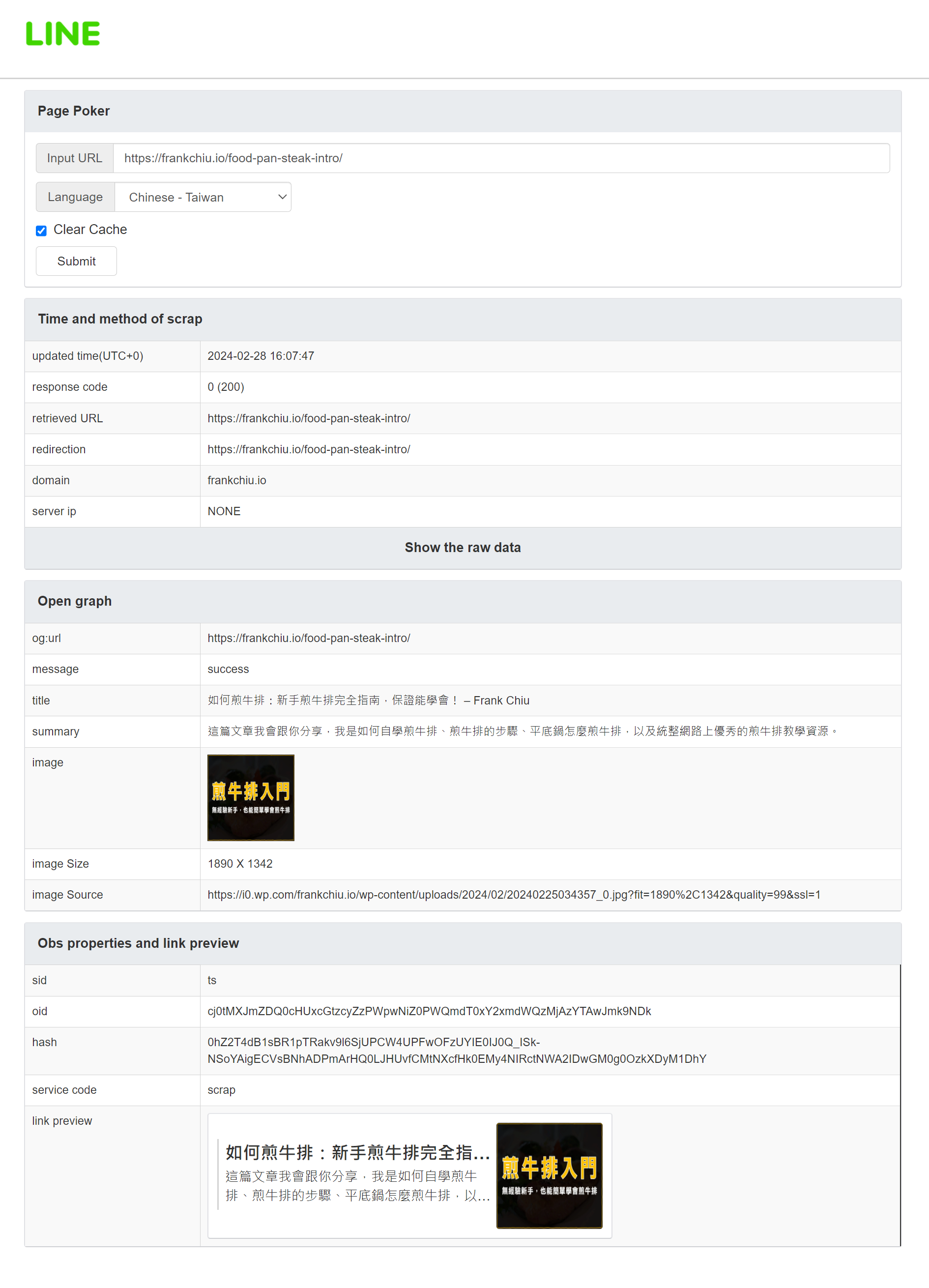Click the Input URL text field
The height and width of the screenshot is (1288, 929).
[x=500, y=158]
